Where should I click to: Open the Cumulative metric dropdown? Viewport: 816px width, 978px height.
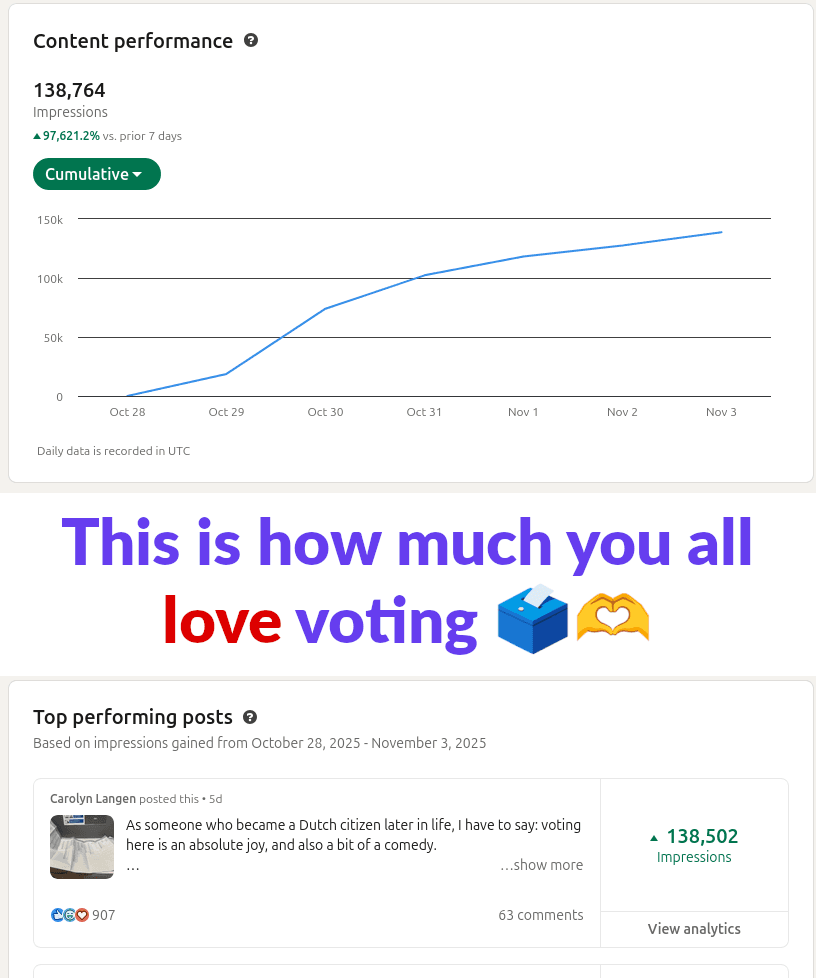click(x=97, y=174)
